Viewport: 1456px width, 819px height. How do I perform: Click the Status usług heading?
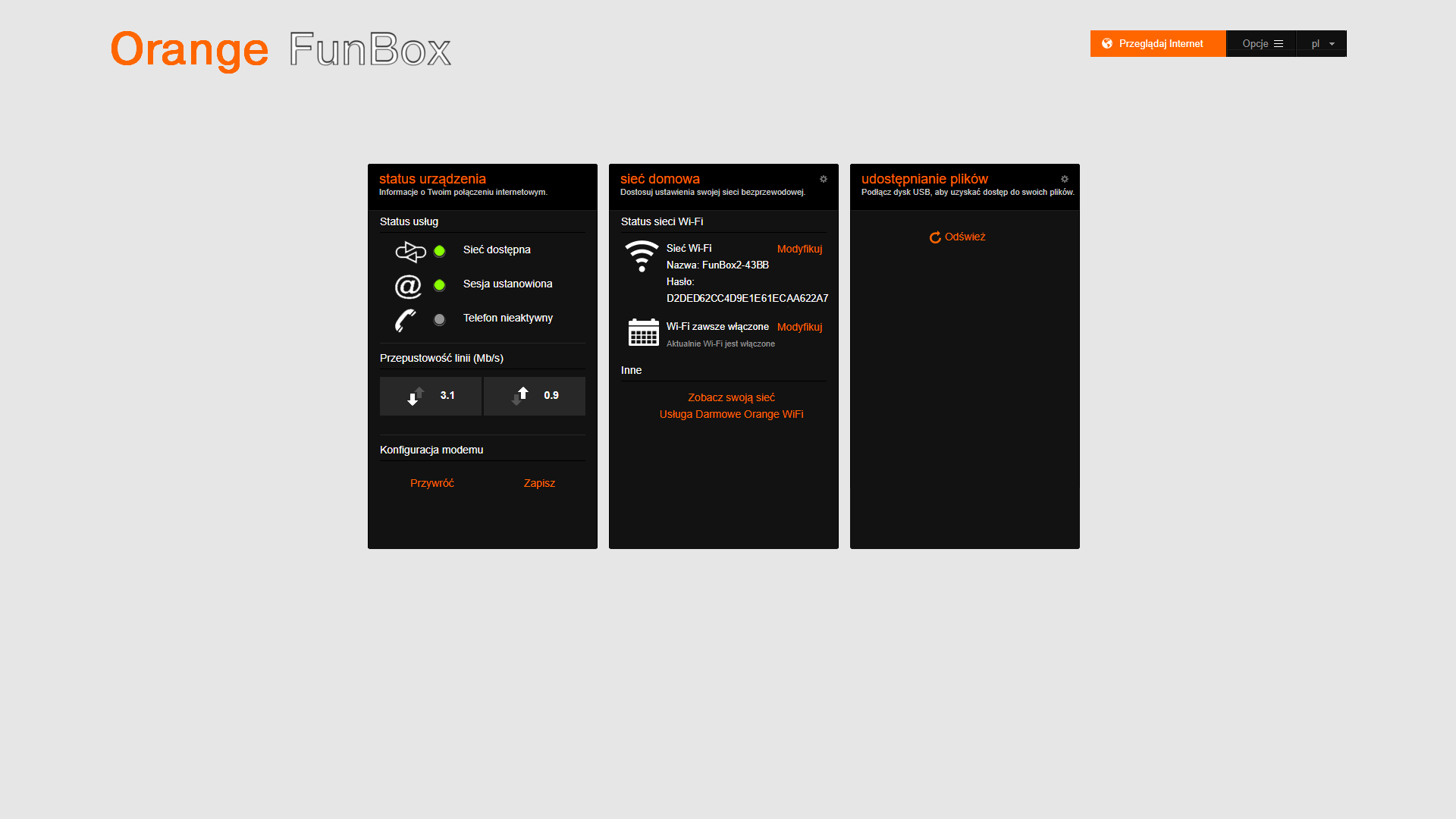409,221
